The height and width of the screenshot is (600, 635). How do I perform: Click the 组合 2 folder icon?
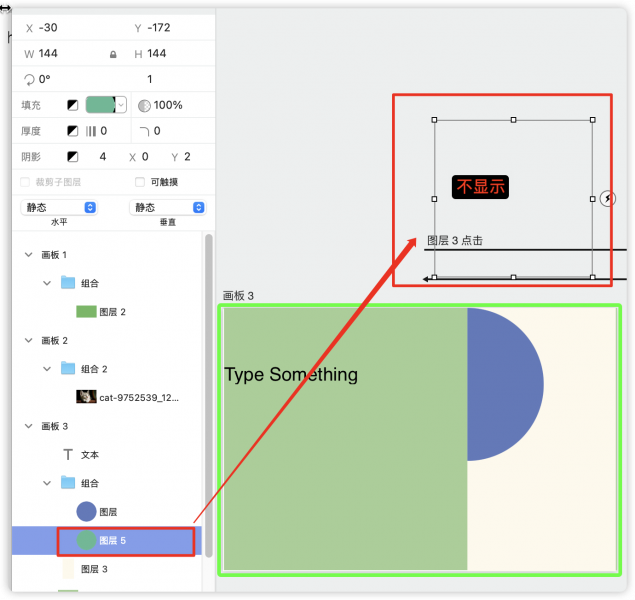click(x=68, y=368)
